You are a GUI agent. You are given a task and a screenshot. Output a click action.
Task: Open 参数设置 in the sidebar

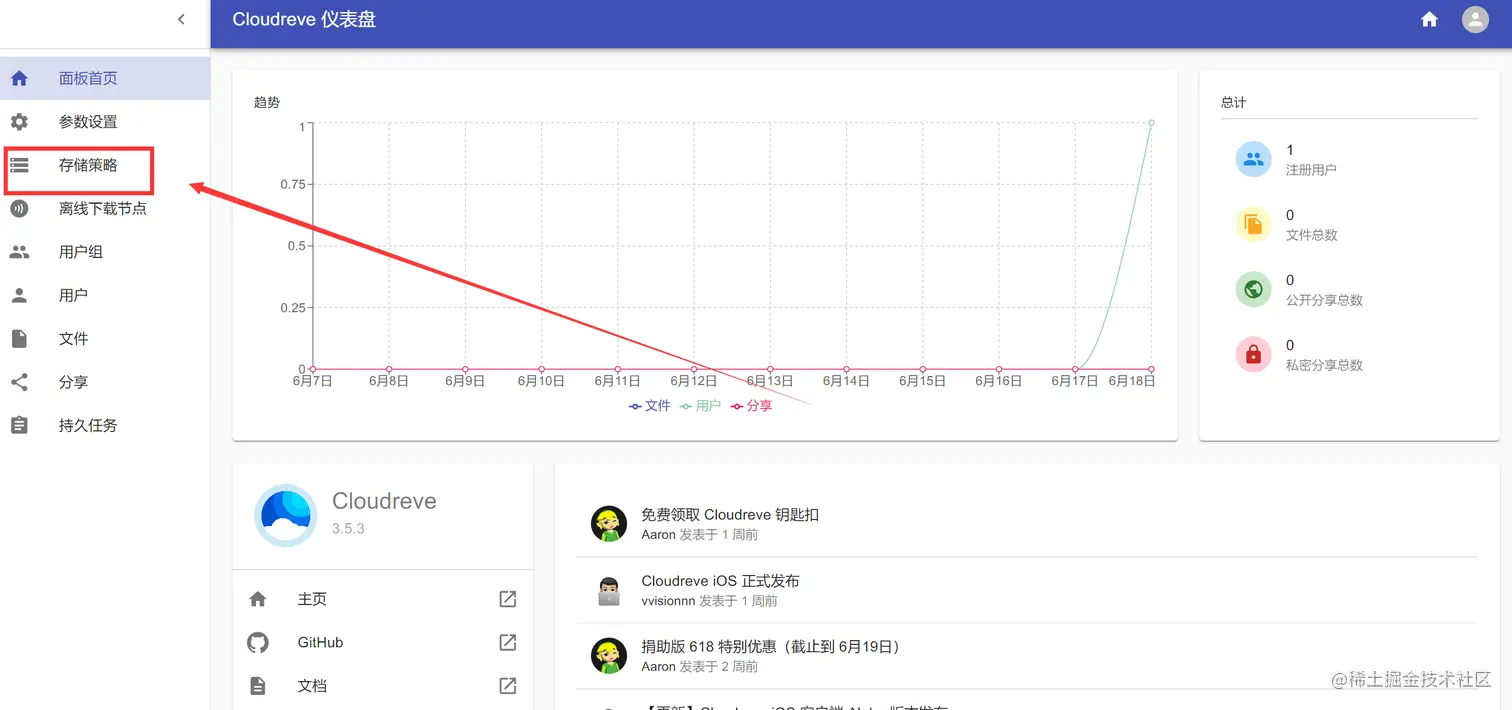pyautogui.click(x=105, y=122)
